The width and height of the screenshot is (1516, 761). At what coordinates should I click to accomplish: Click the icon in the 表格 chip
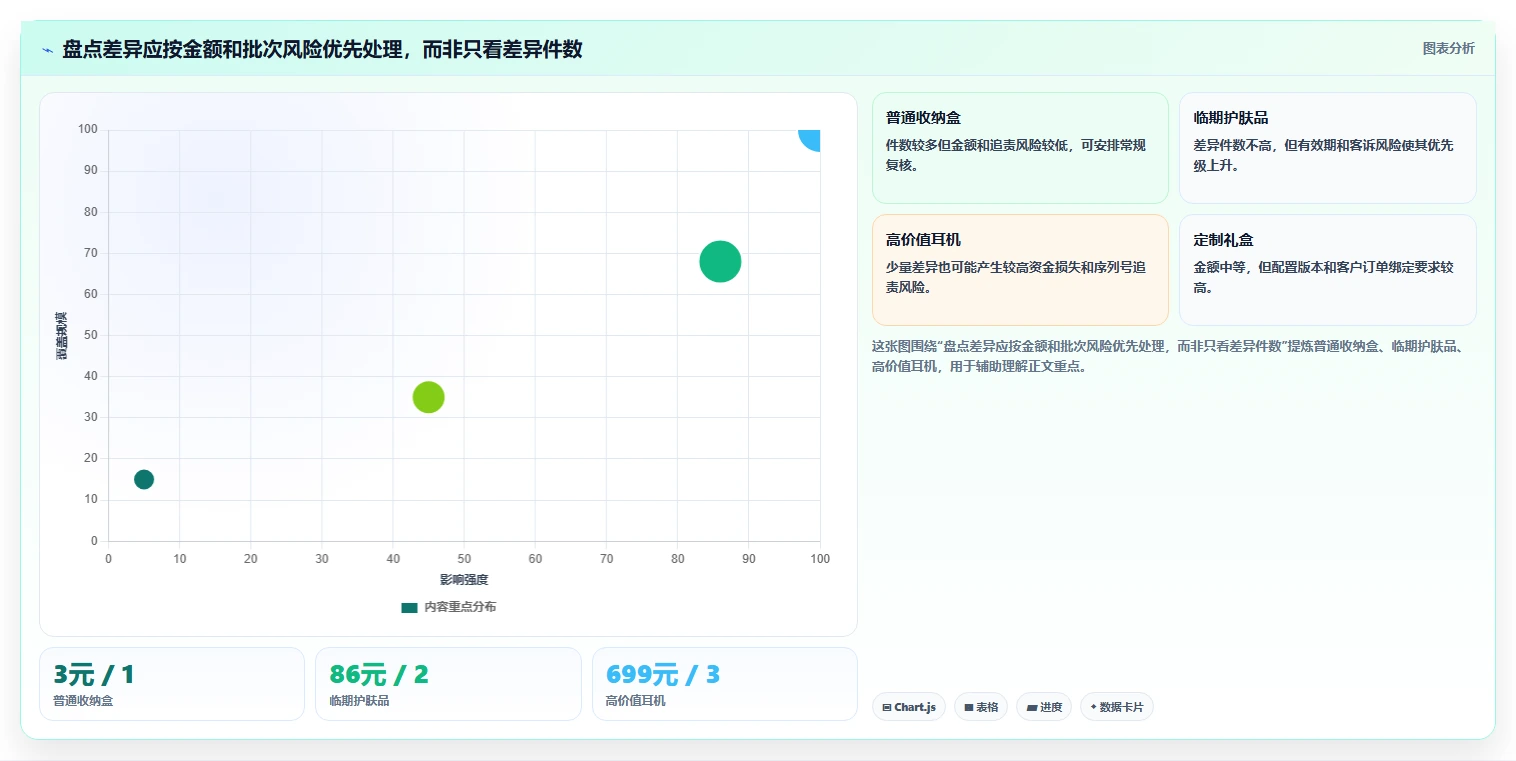tap(968, 708)
